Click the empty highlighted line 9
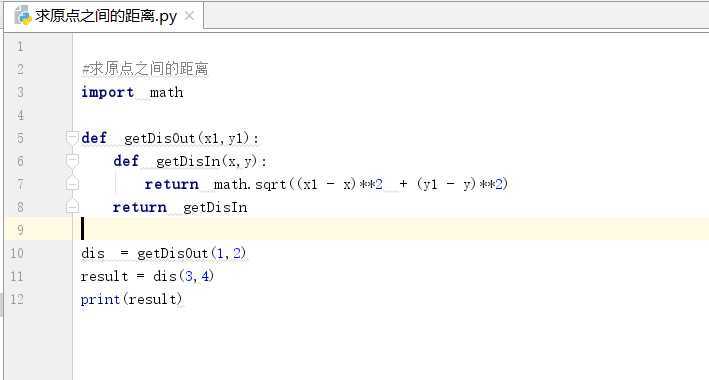Image resolution: width=709 pixels, height=380 pixels. (x=393, y=228)
